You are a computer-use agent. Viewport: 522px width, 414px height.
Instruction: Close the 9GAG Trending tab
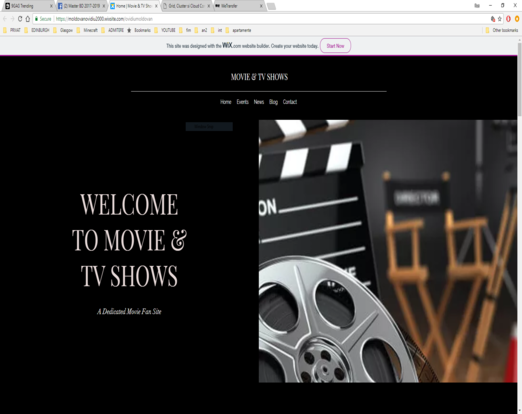point(51,6)
